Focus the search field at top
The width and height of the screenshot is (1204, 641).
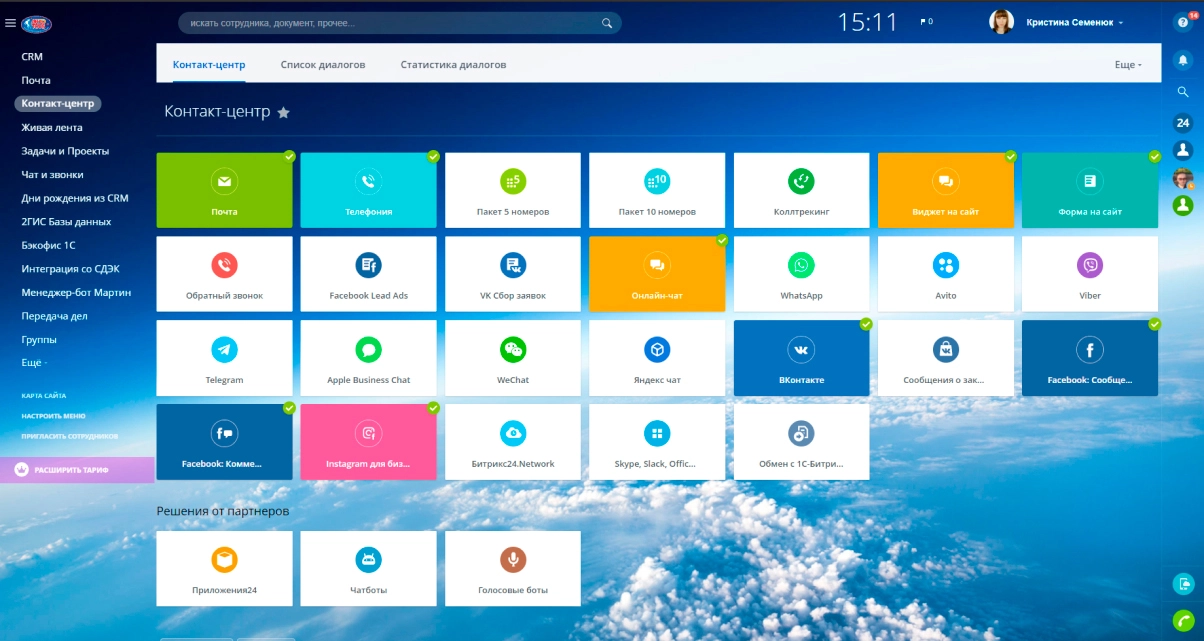(400, 22)
